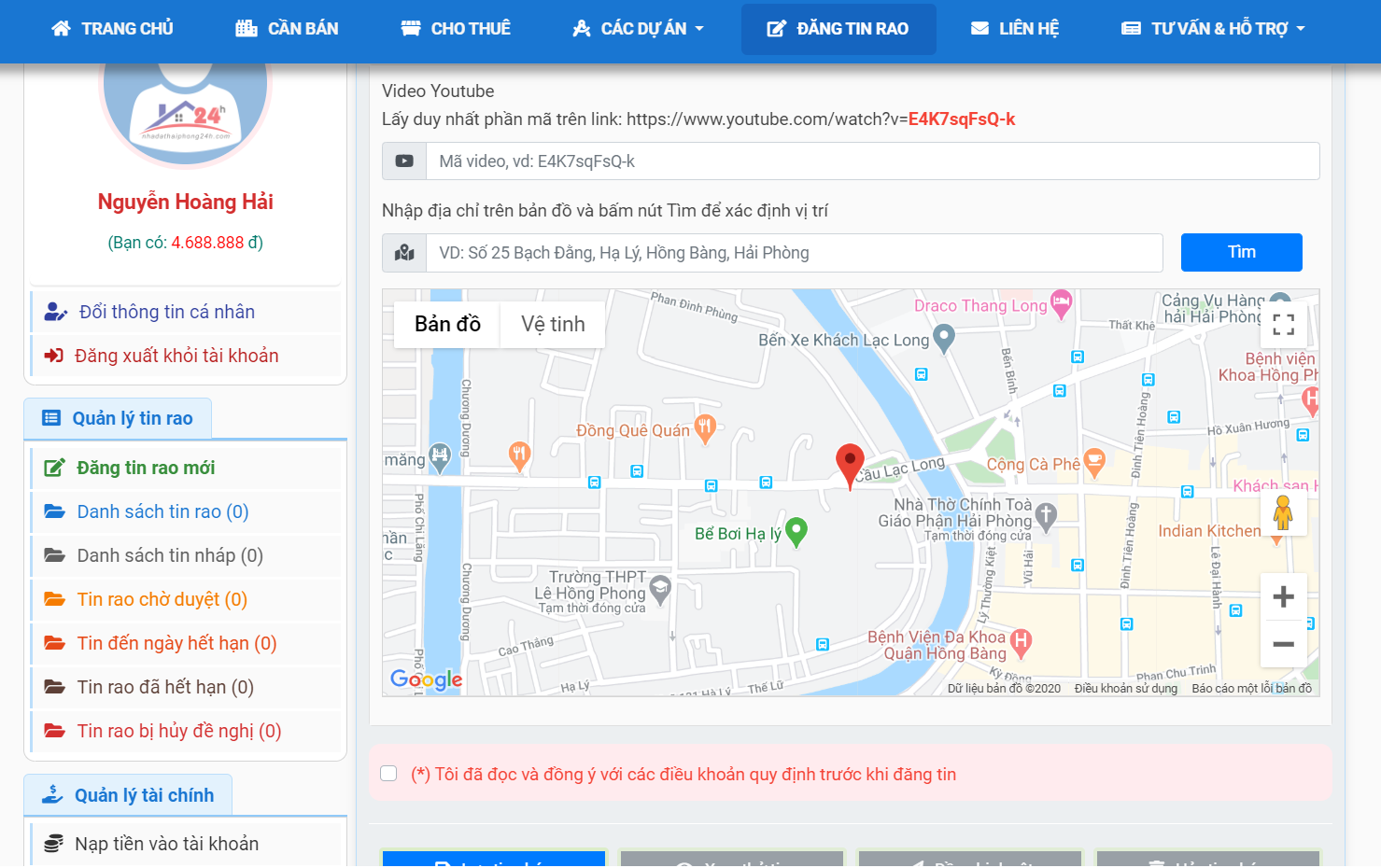
Task: Tick the terms agreement checkbox
Action: pyautogui.click(x=389, y=774)
